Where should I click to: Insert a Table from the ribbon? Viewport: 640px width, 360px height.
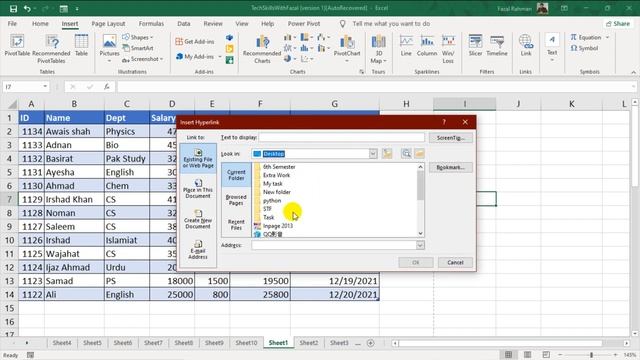(81, 46)
